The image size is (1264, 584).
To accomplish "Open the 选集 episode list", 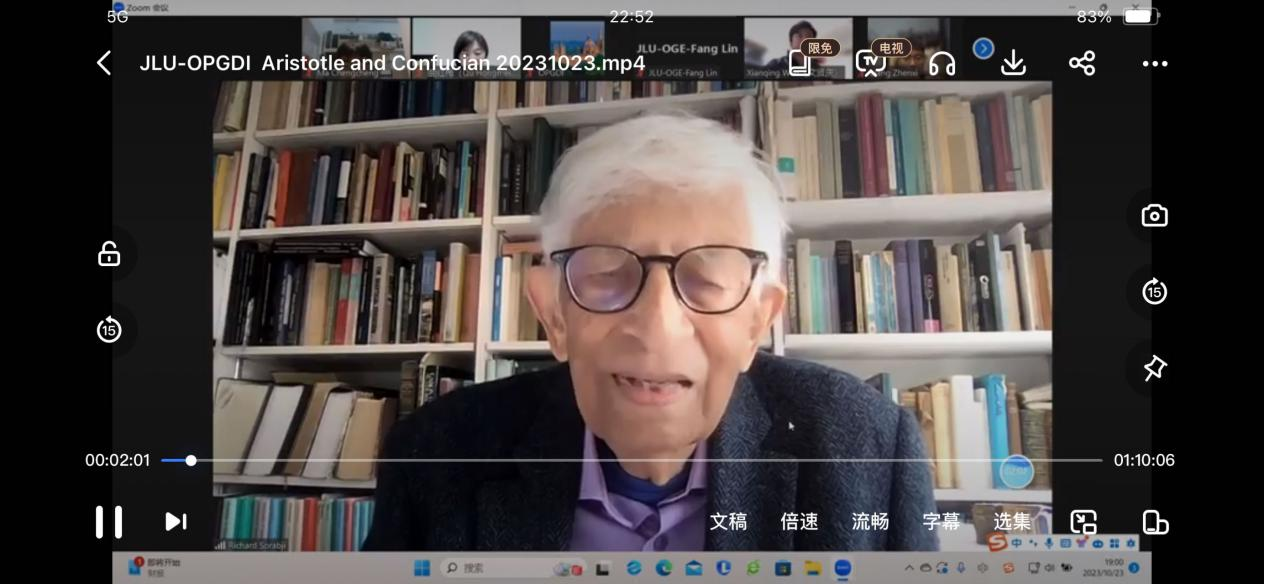I will click(1012, 521).
